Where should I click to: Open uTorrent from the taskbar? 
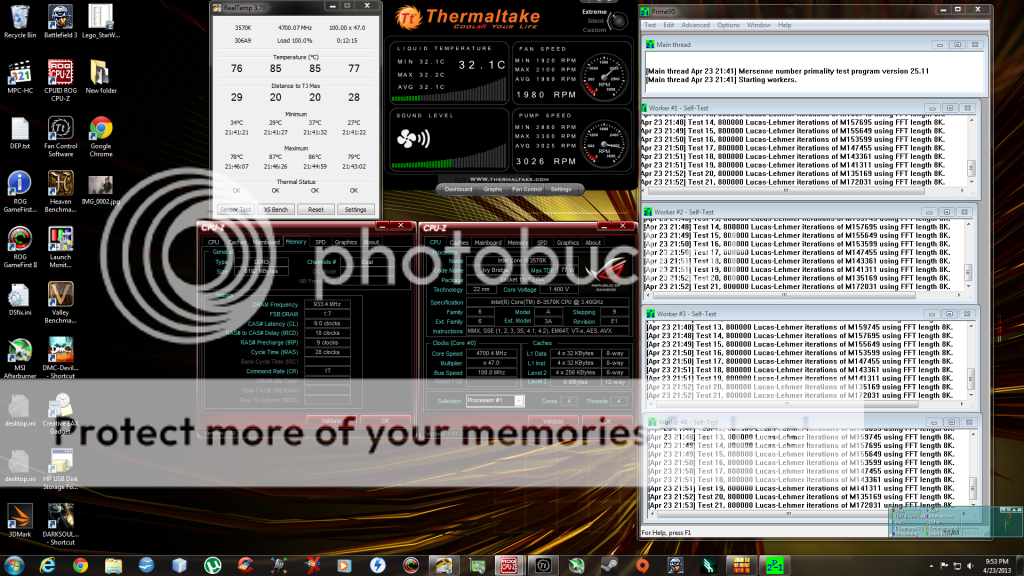coord(212,565)
